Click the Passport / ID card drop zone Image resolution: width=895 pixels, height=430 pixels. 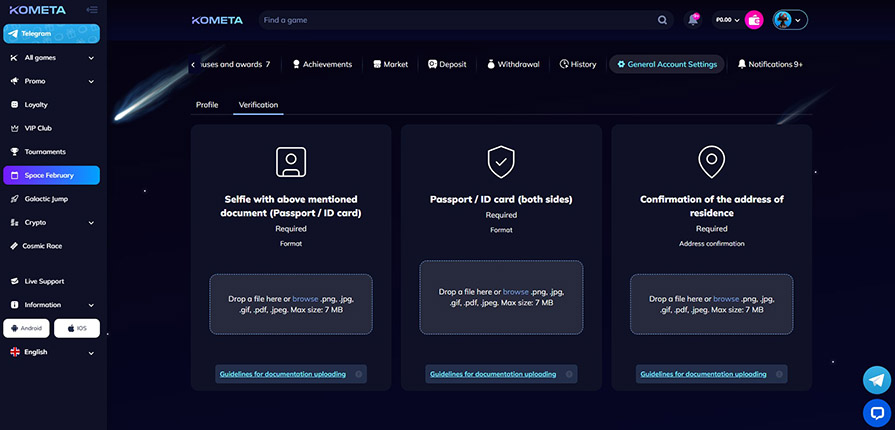pyautogui.click(x=501, y=298)
